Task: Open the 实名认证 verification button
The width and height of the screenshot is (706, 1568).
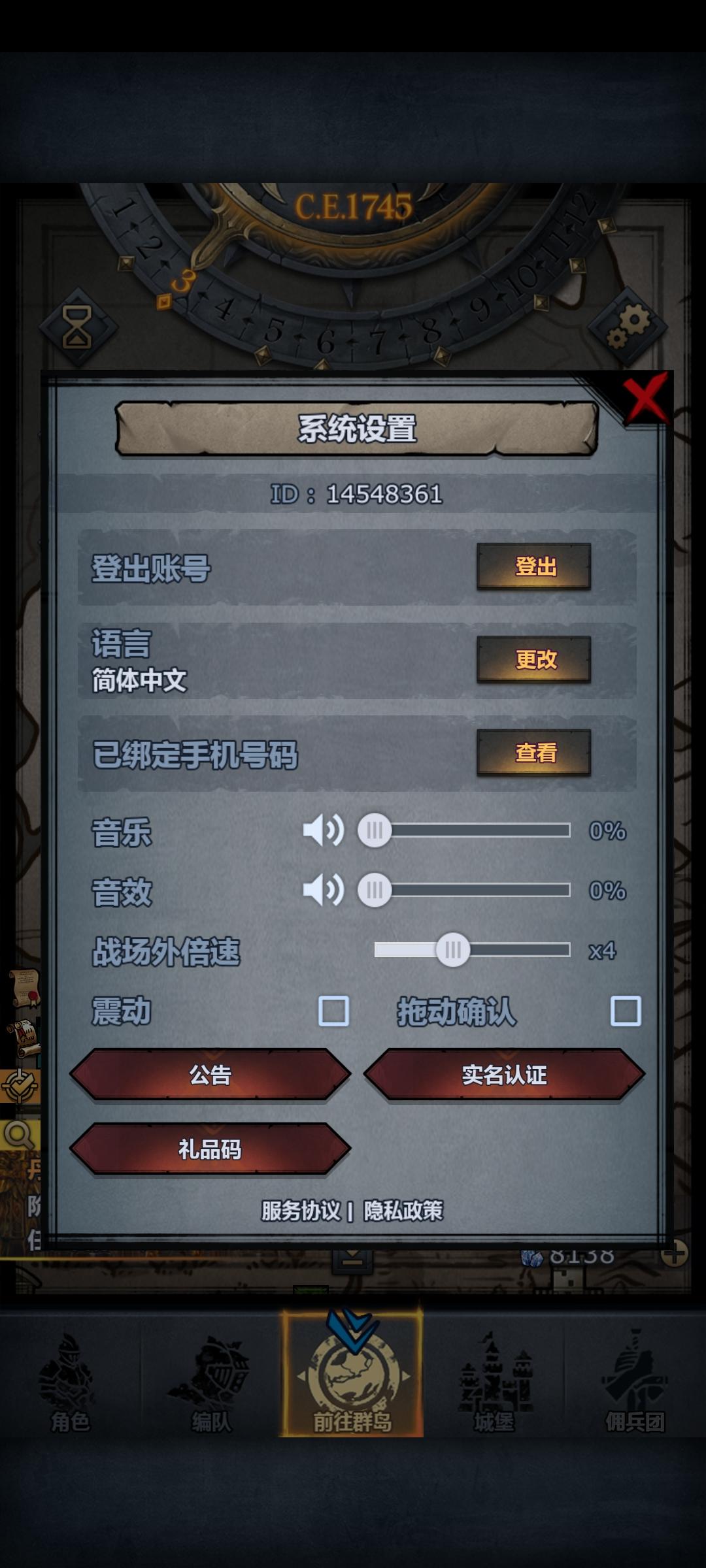Action: [504, 1075]
